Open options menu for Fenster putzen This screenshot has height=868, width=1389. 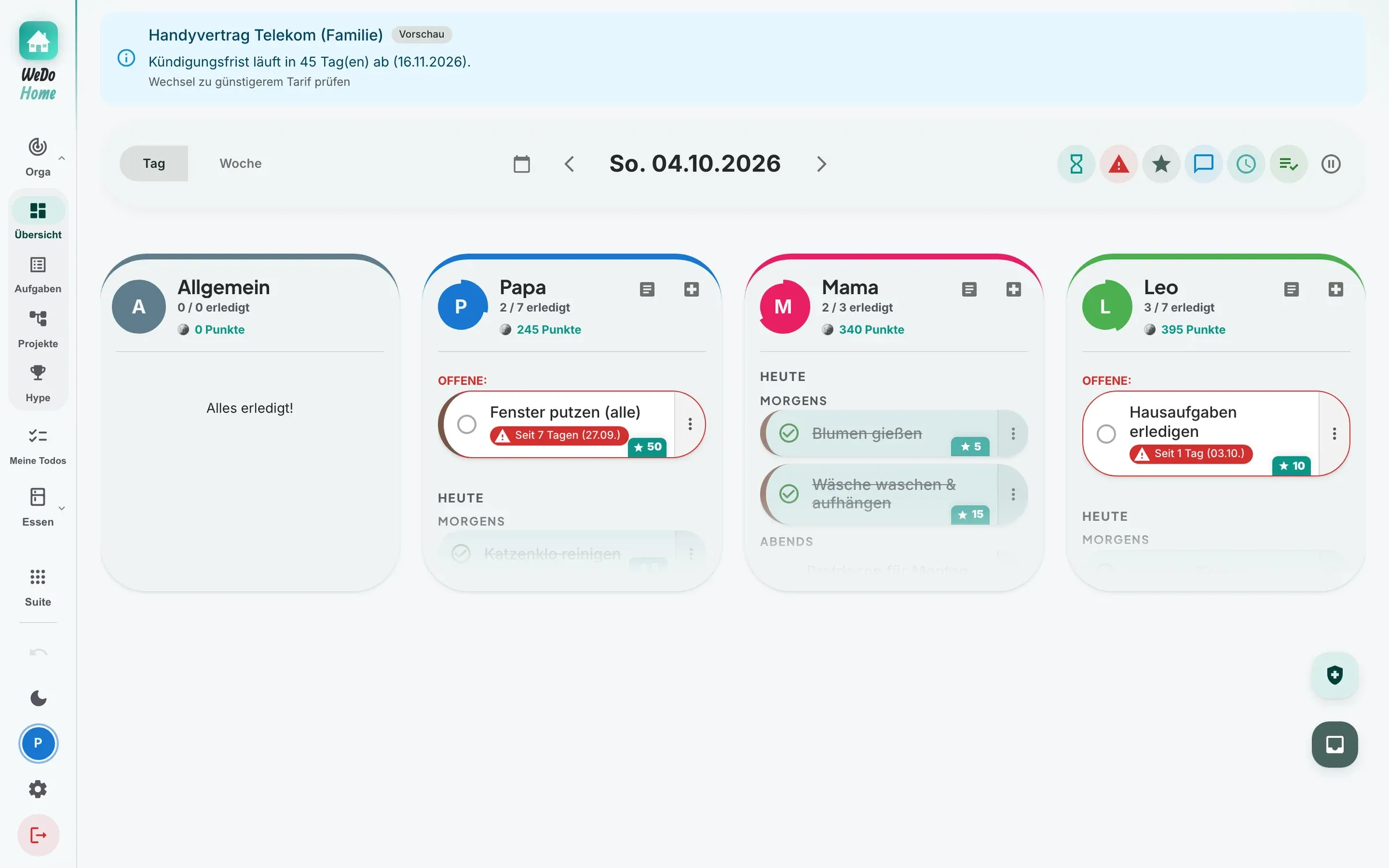pos(690,424)
